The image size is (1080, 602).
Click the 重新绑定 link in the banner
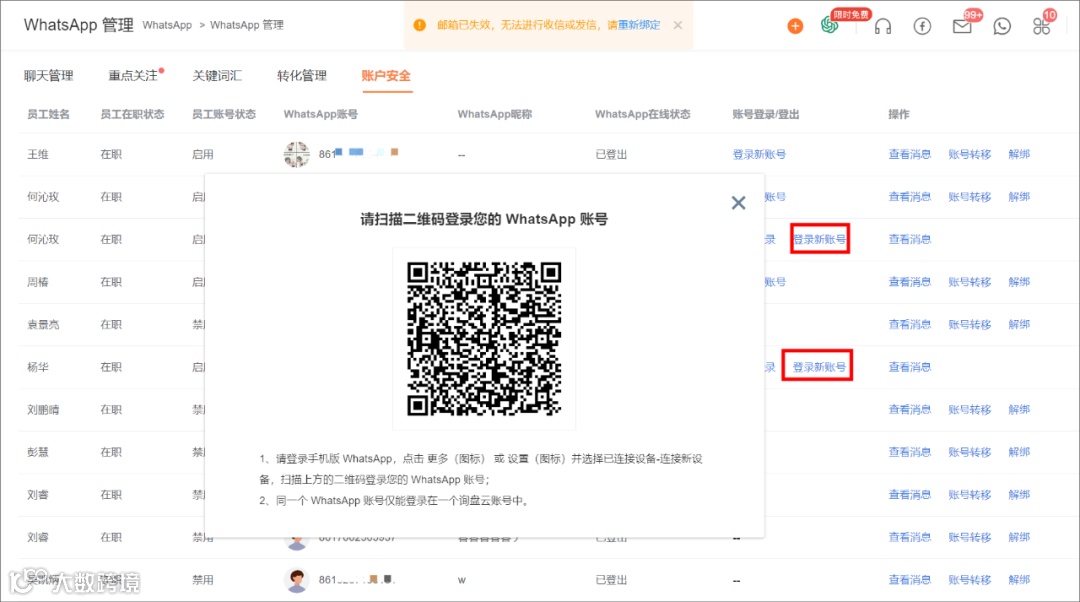coord(638,25)
